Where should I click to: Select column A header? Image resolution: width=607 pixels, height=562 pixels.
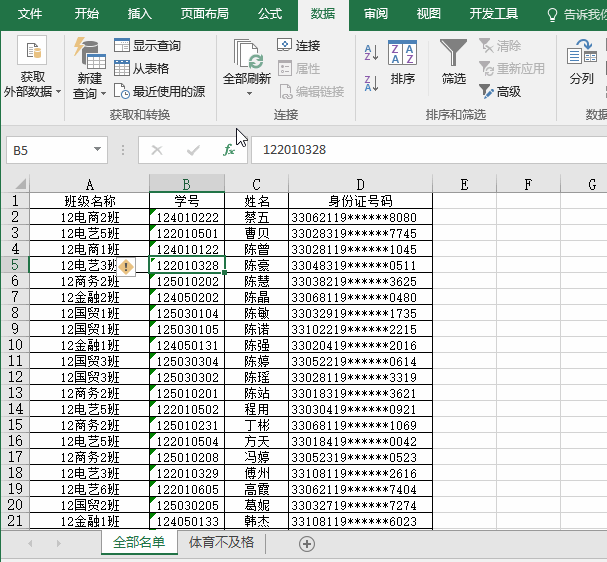tap(89, 184)
